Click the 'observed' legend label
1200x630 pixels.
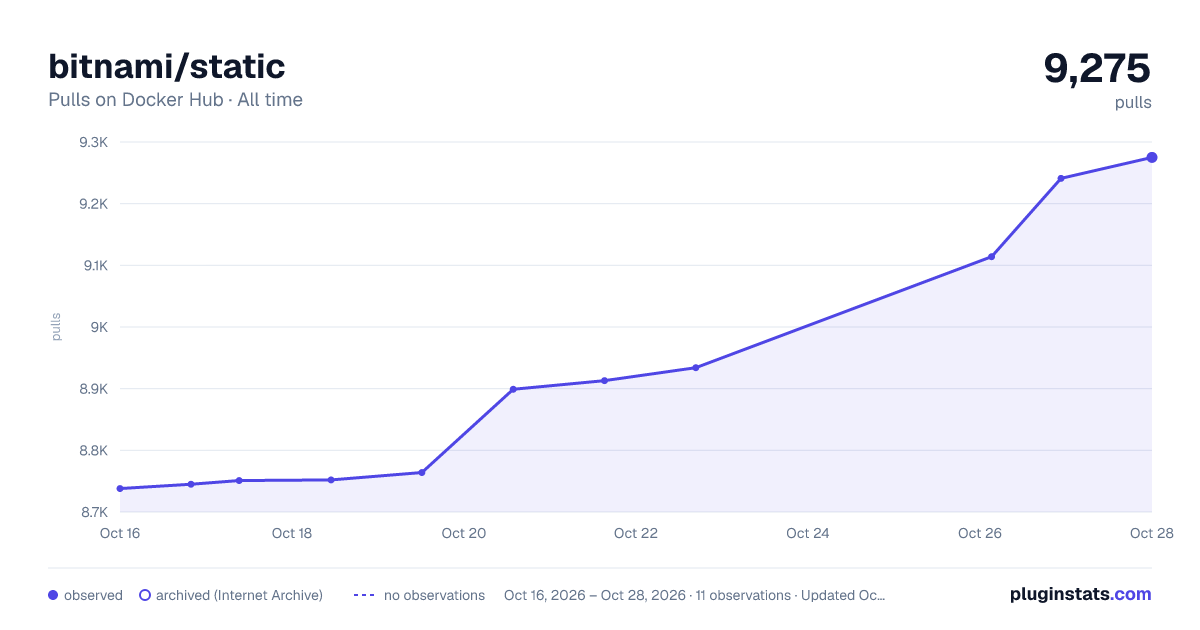(93, 595)
